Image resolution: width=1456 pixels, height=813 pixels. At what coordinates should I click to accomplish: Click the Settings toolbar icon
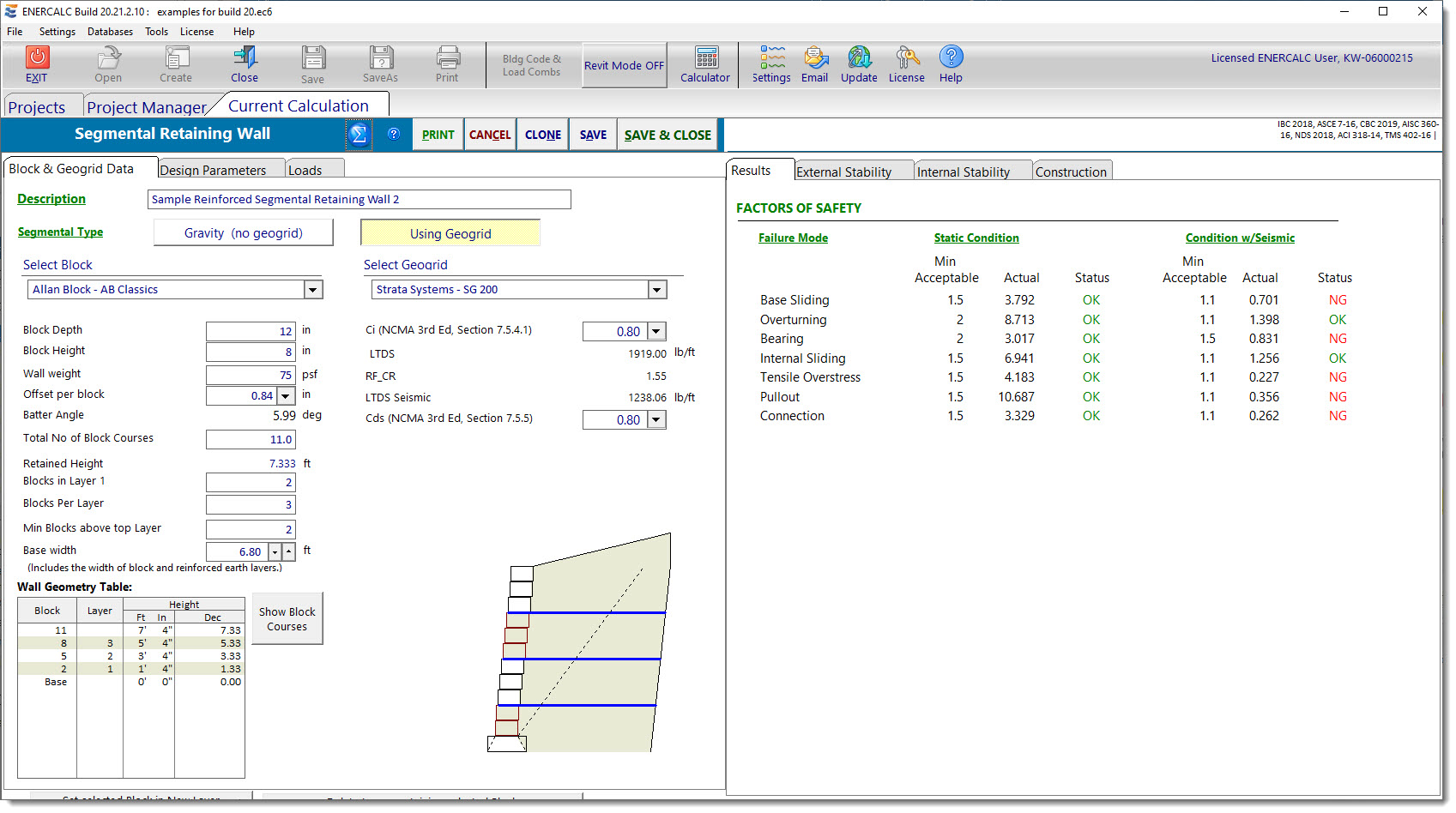[771, 57]
